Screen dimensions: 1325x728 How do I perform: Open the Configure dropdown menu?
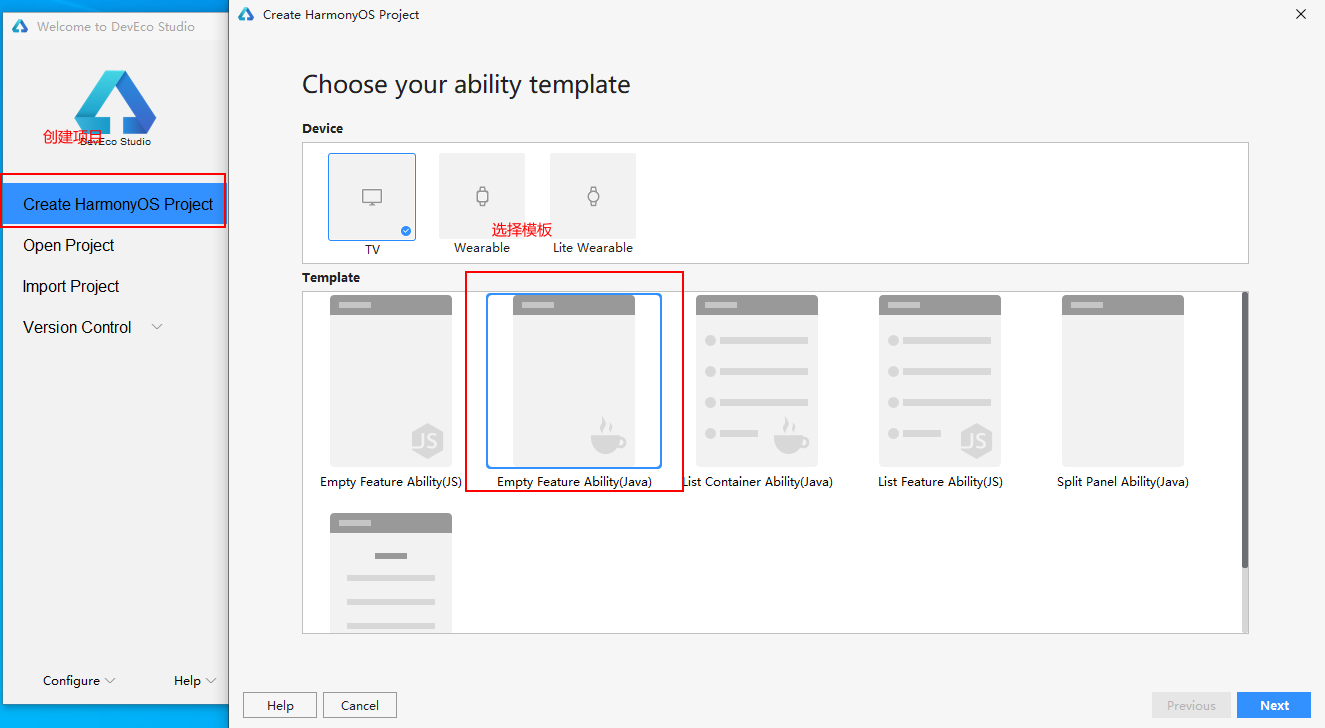pyautogui.click(x=79, y=681)
